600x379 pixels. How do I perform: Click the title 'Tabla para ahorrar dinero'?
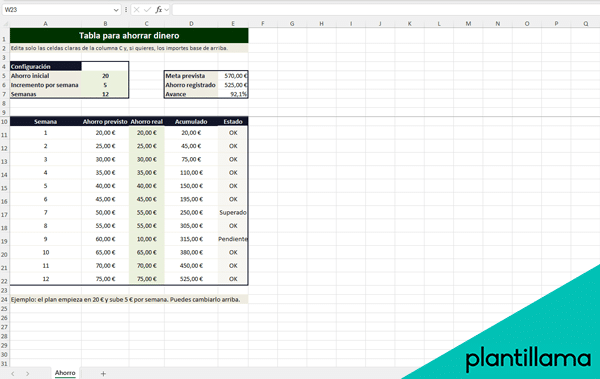pos(129,36)
